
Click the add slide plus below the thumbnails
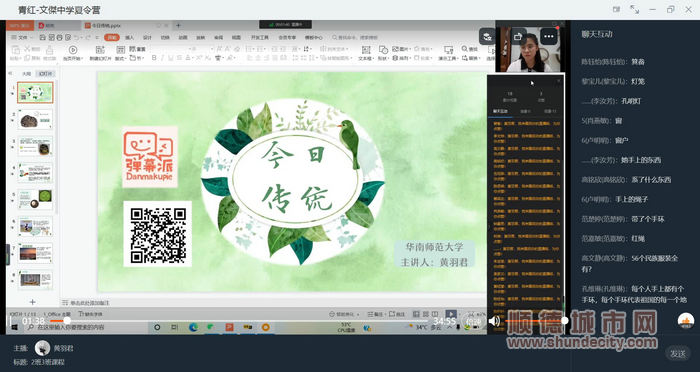(x=32, y=302)
